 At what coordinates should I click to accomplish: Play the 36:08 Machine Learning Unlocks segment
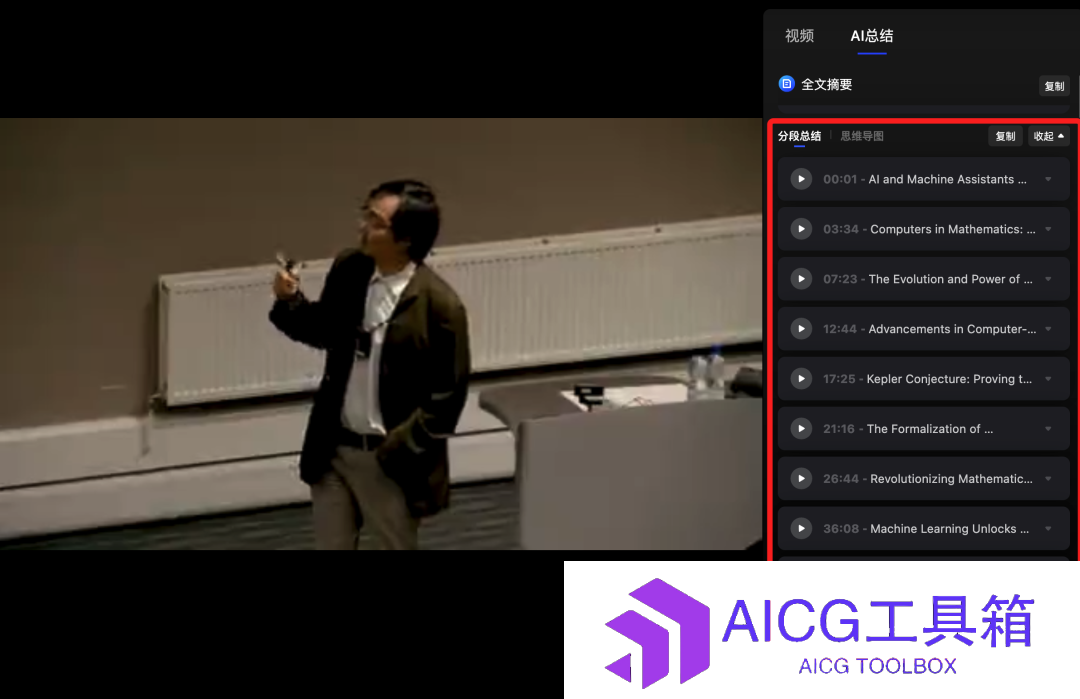point(801,529)
